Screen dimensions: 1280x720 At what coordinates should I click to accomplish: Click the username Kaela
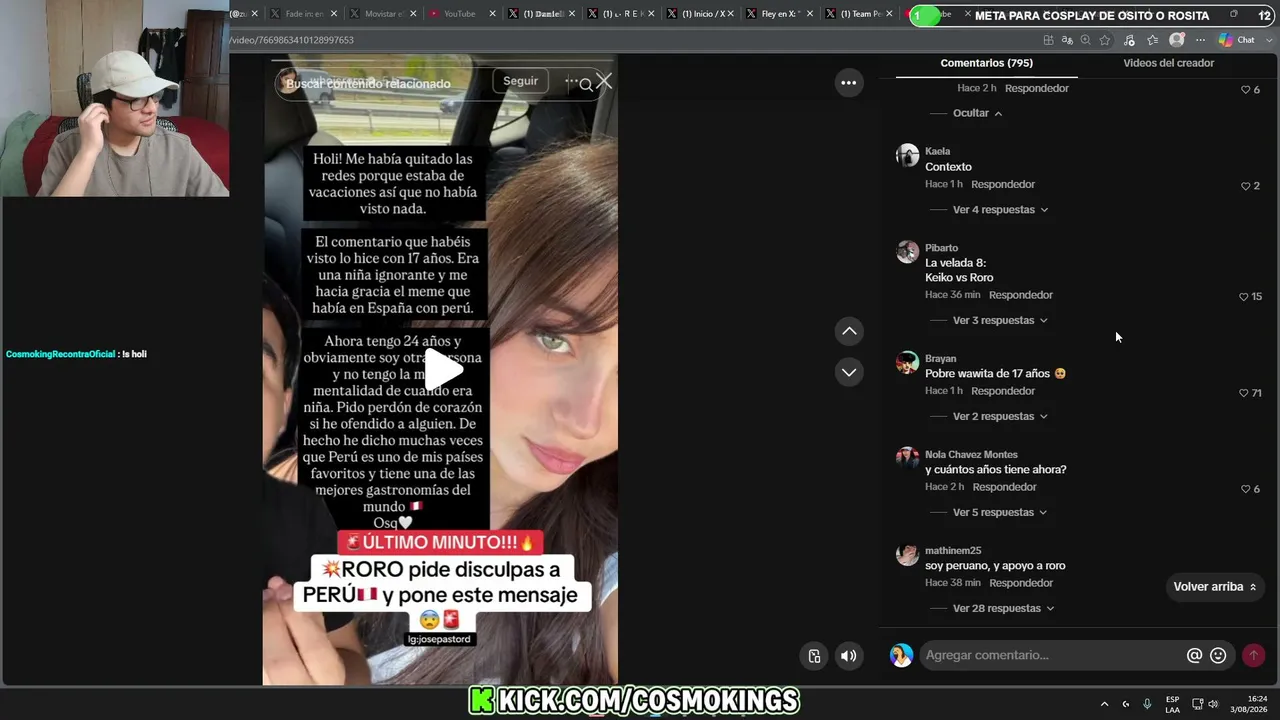tap(938, 152)
